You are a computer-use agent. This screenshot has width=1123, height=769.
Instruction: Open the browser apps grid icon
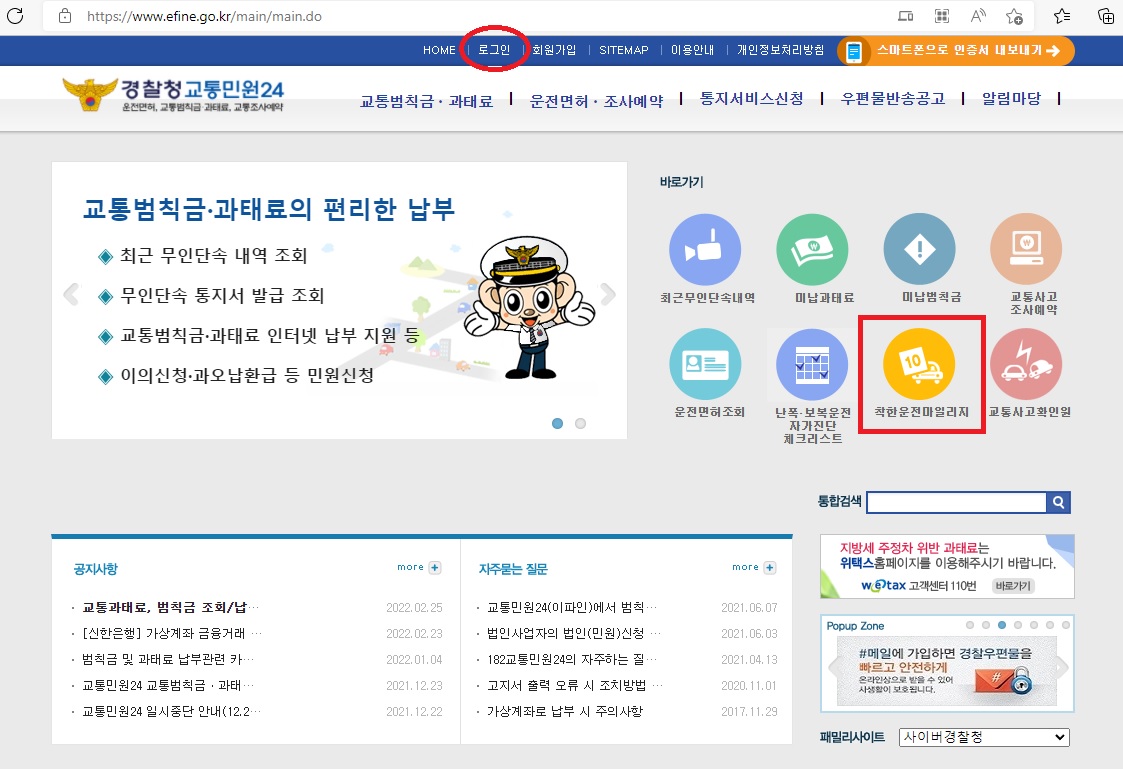pyautogui.click(x=942, y=16)
